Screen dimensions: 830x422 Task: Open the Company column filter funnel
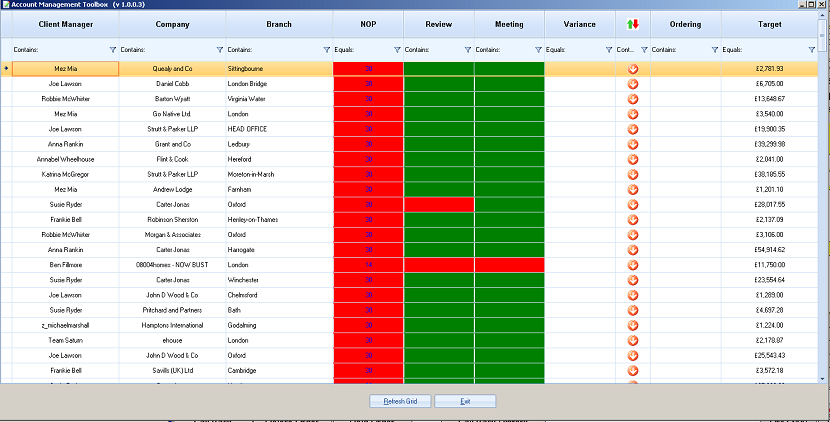[220, 50]
